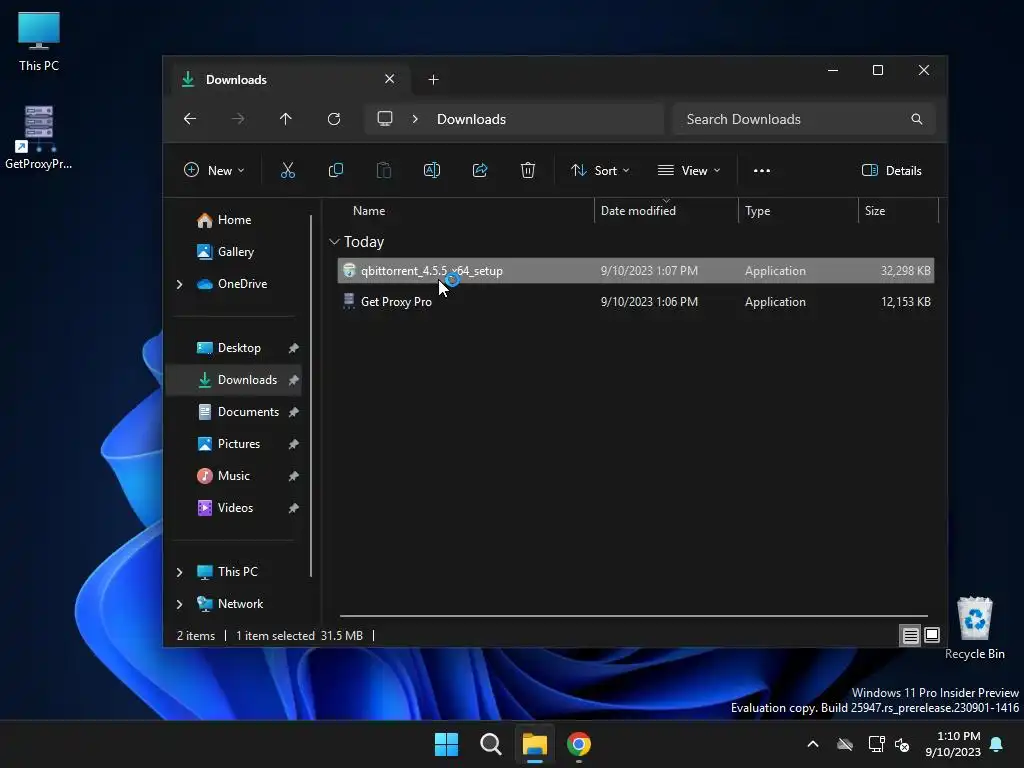
Task: Open the View dropdown
Action: point(688,170)
